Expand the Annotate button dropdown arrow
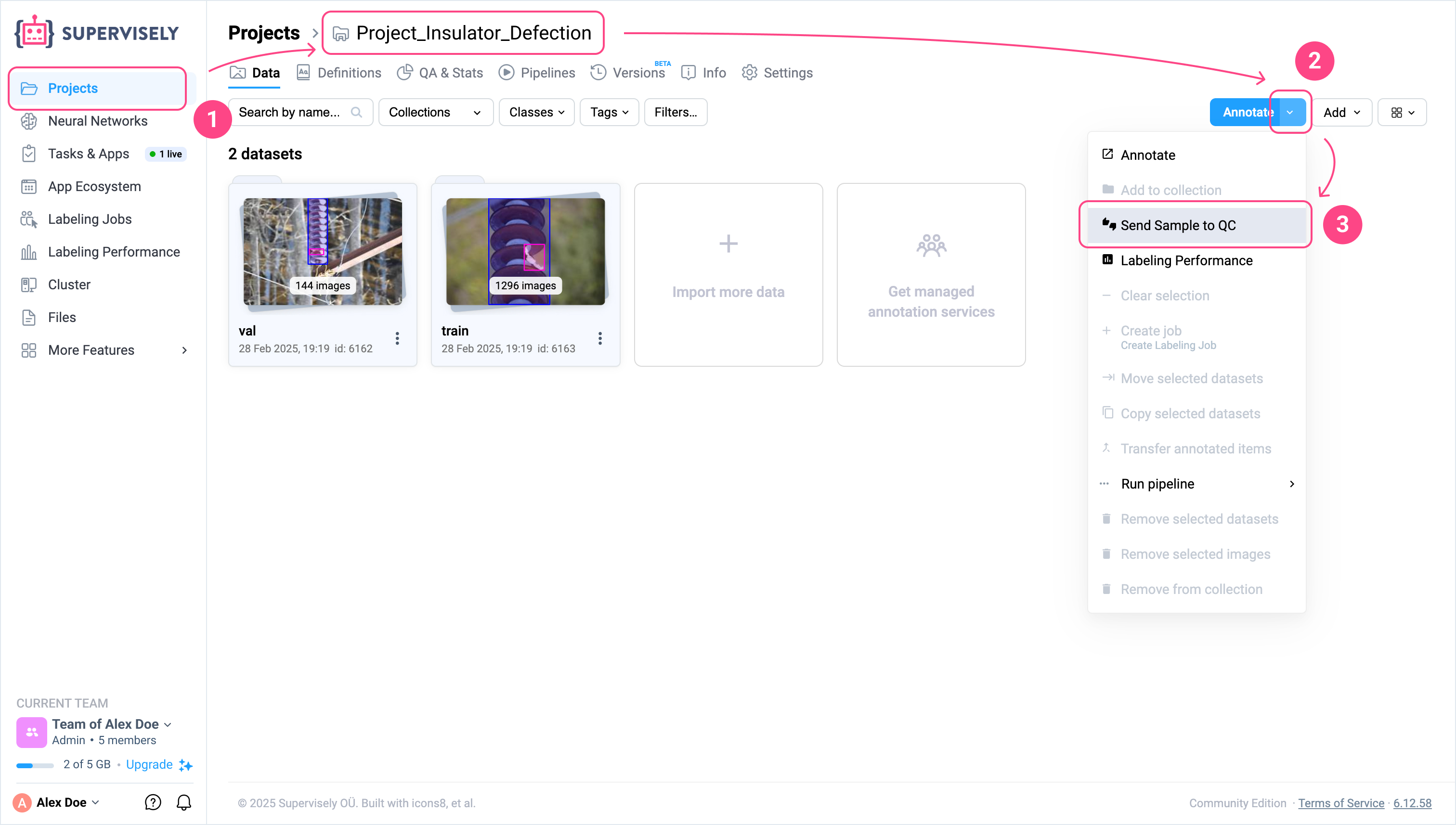Screen dimensions: 1456x825 (1290, 112)
